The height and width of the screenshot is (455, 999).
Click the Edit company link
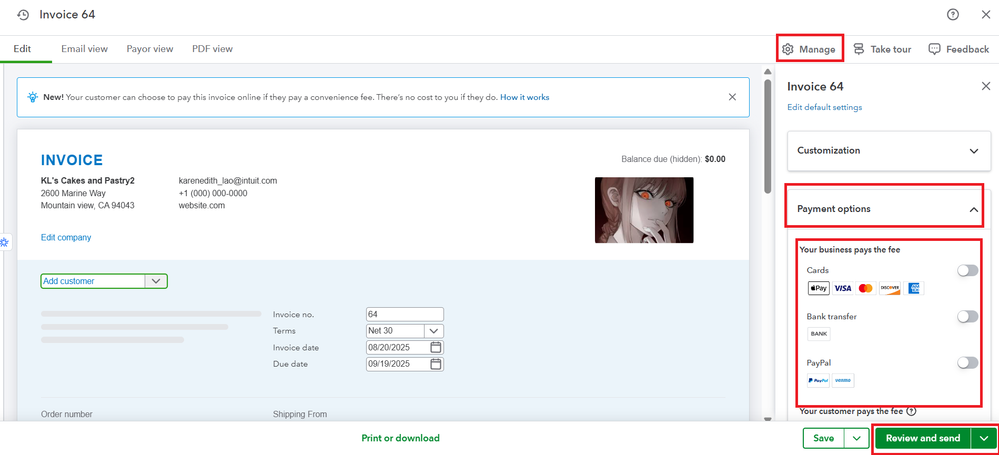click(x=66, y=237)
